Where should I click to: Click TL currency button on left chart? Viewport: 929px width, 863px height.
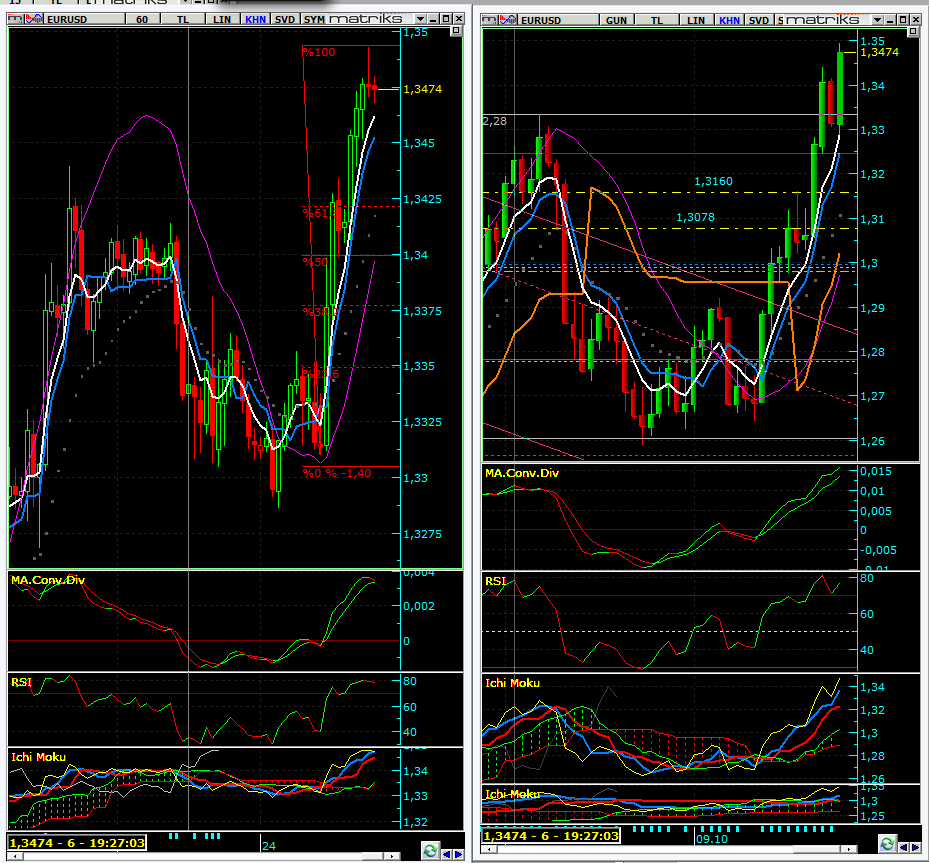pos(182,19)
